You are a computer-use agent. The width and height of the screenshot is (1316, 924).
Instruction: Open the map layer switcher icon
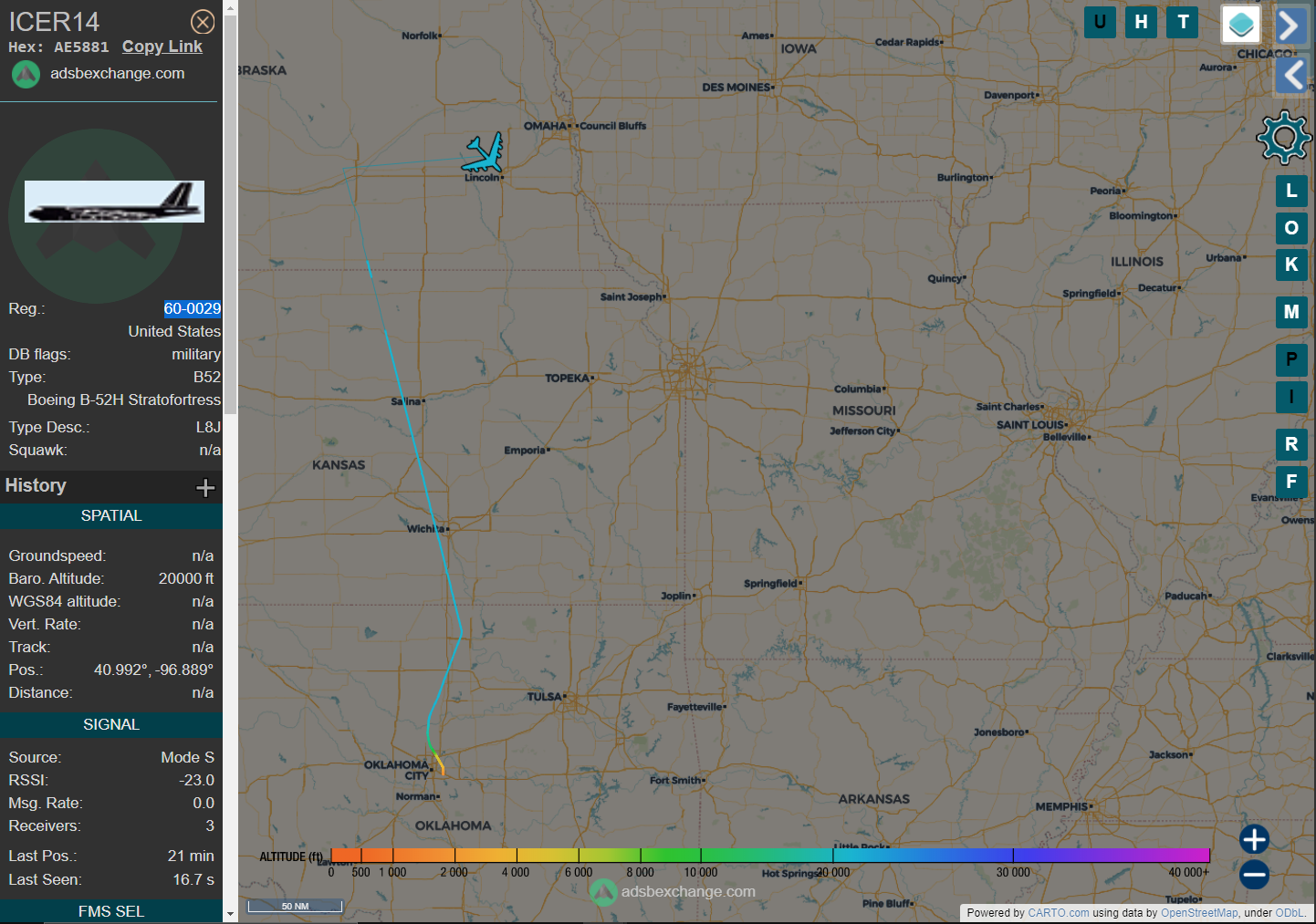coord(1241,25)
